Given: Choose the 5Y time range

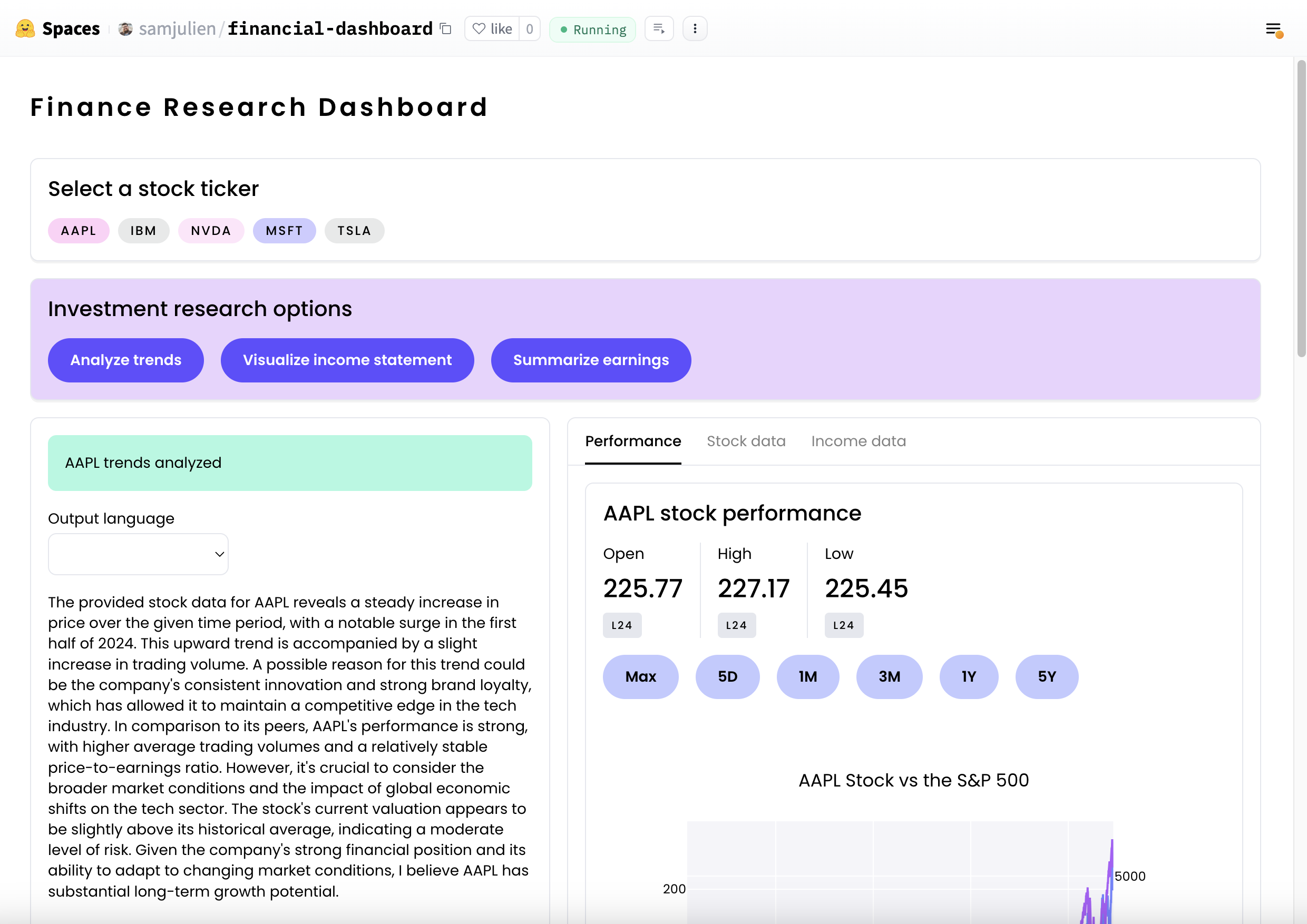Looking at the screenshot, I should 1046,676.
